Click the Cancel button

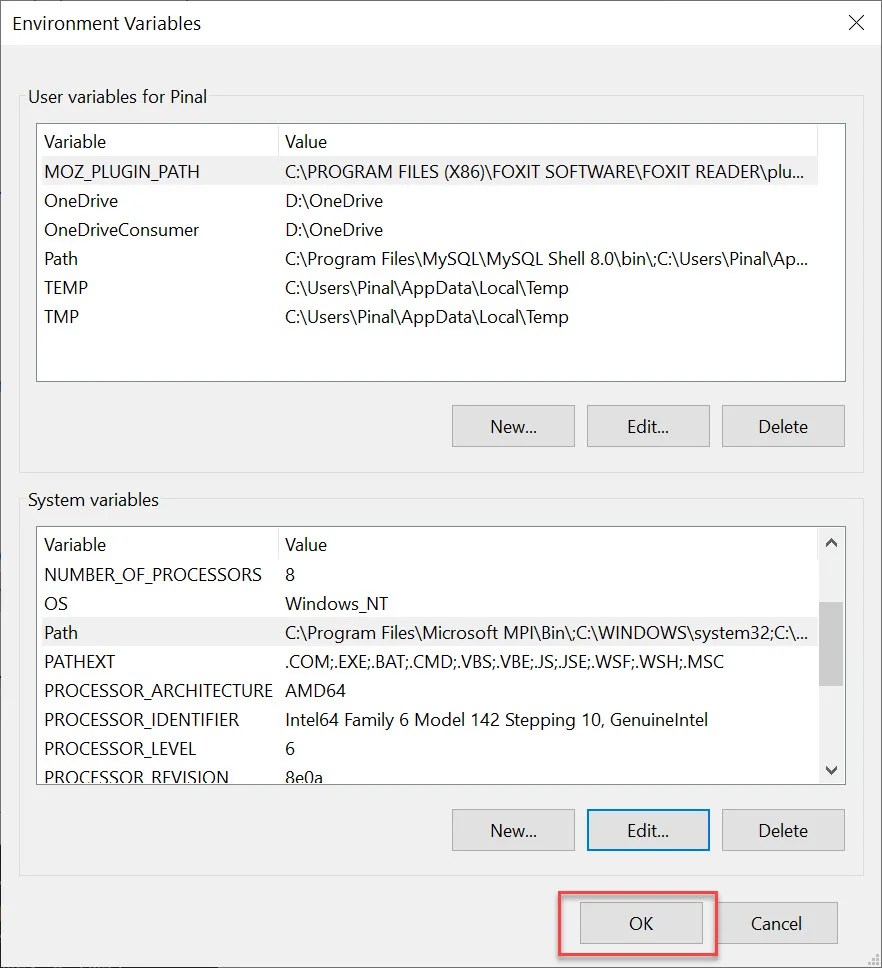point(777,922)
